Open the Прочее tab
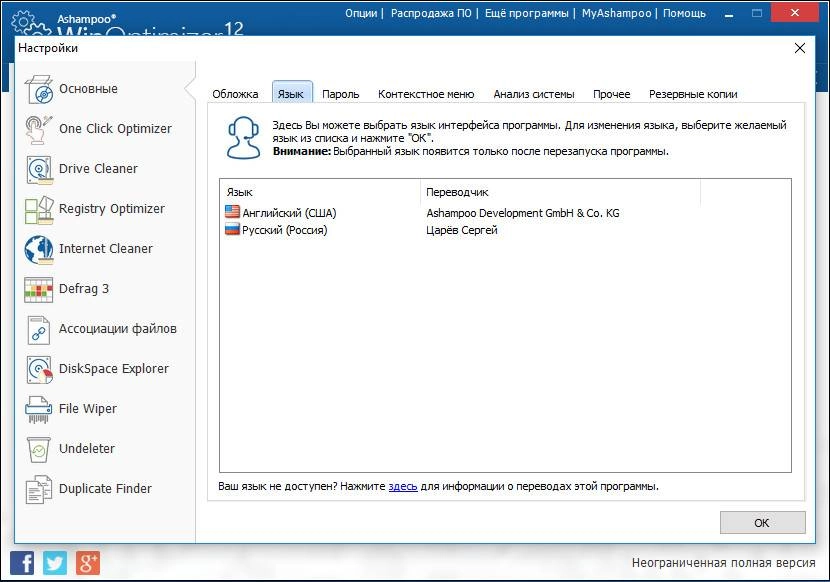The image size is (830, 582). 611,94
